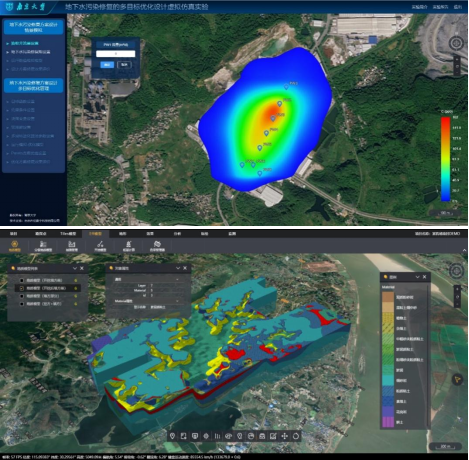
Task: Click the compass navigation control on upper map
Action: [456, 43]
